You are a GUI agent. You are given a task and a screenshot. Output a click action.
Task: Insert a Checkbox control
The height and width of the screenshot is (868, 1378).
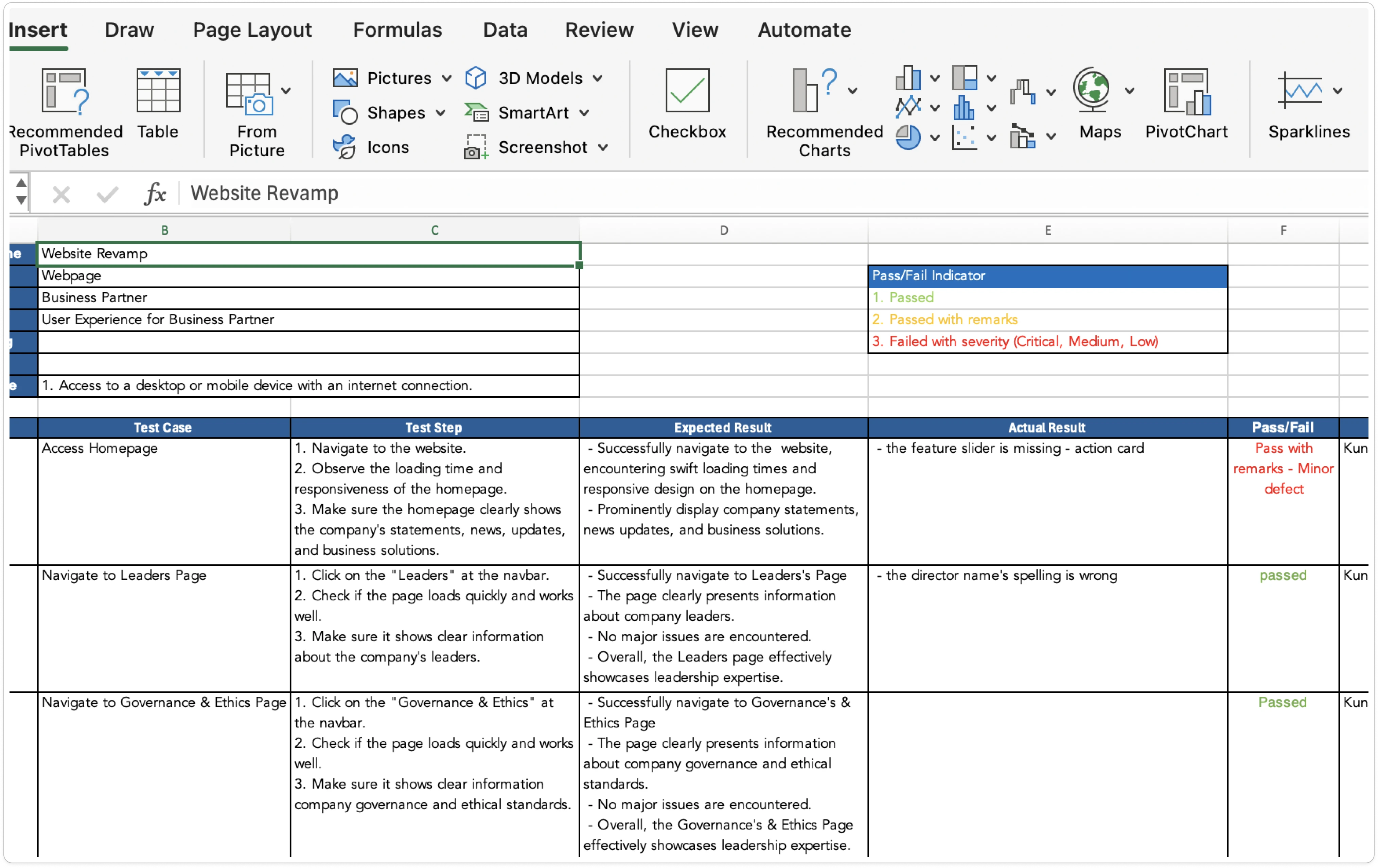687,104
